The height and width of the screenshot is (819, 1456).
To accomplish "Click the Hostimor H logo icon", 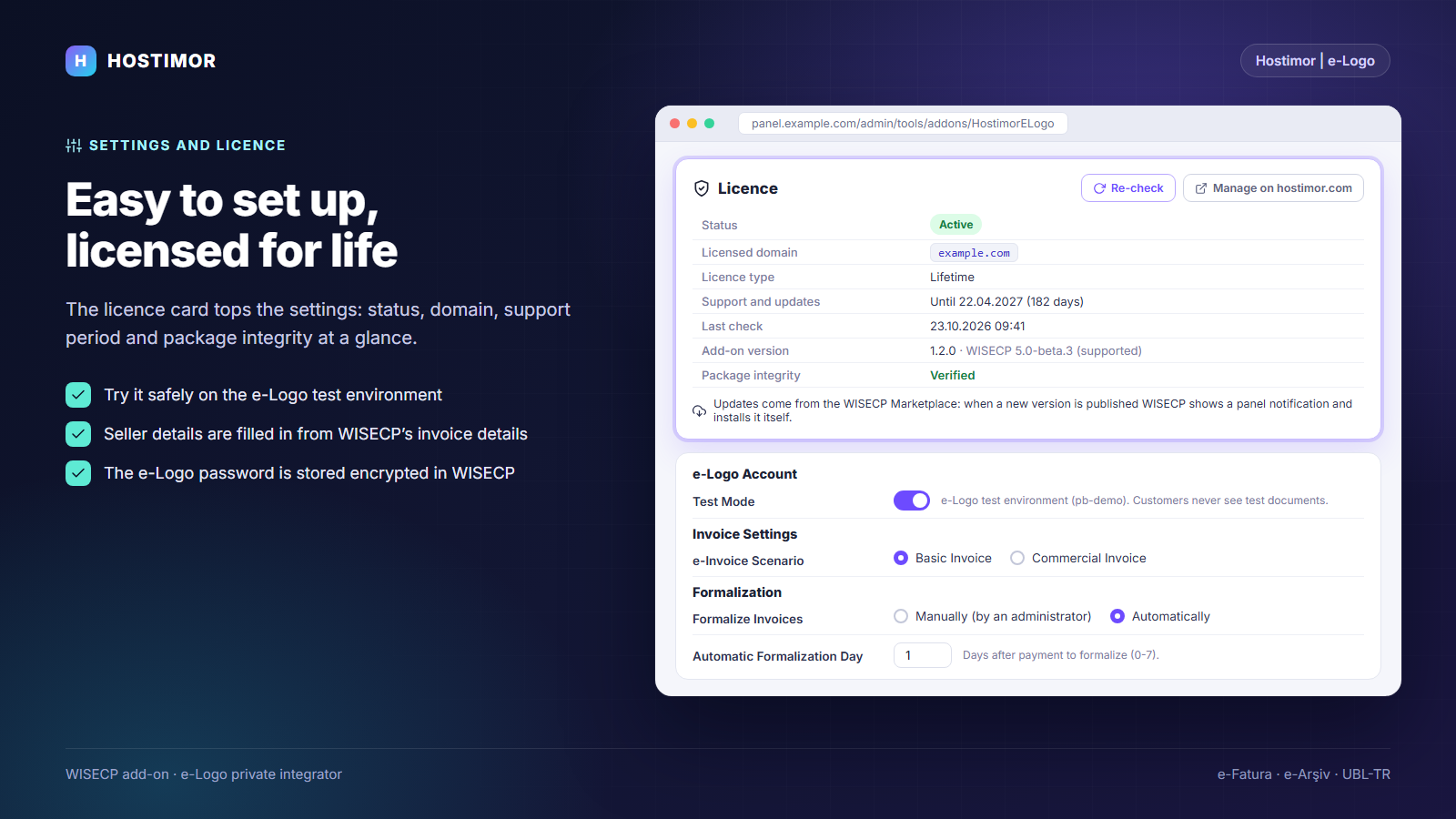I will pos(81,61).
